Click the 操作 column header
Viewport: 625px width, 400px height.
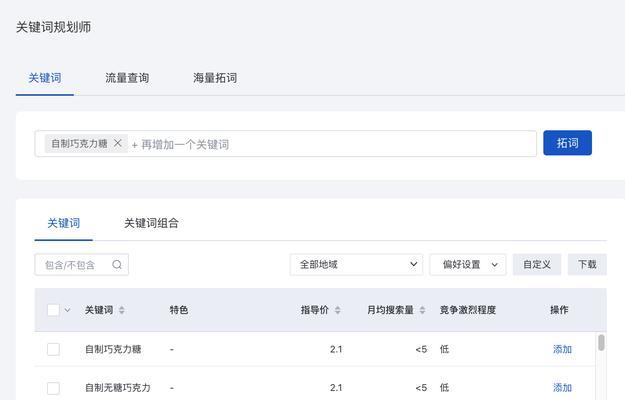click(559, 310)
